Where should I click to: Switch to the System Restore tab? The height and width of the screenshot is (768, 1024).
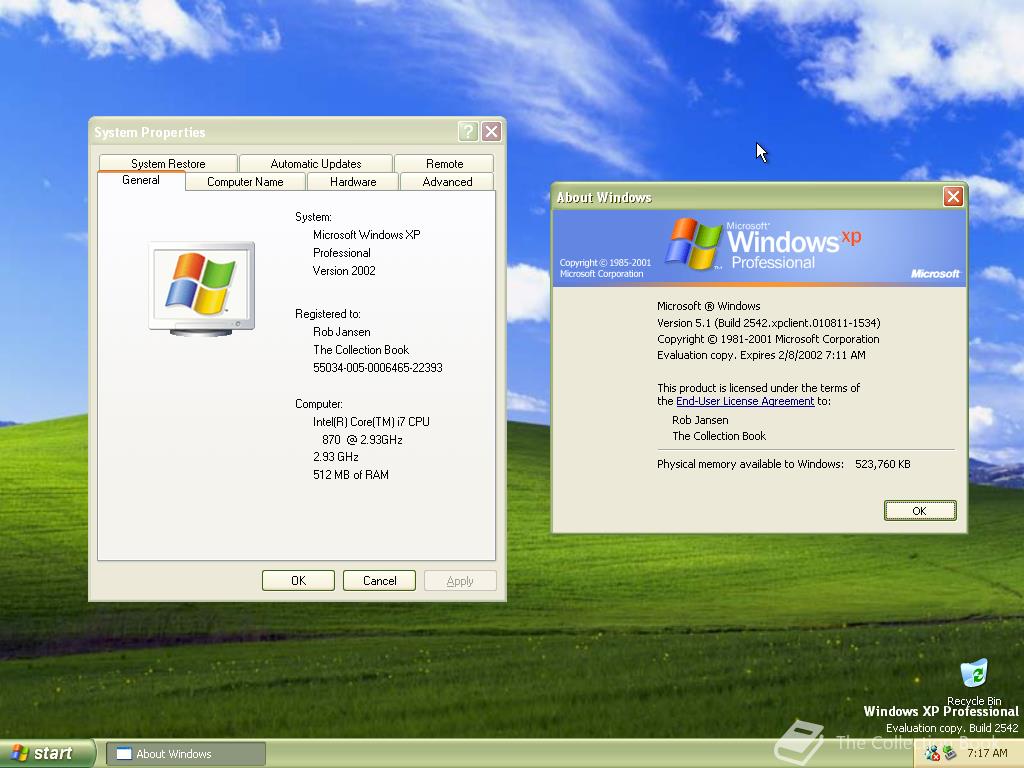click(x=168, y=163)
